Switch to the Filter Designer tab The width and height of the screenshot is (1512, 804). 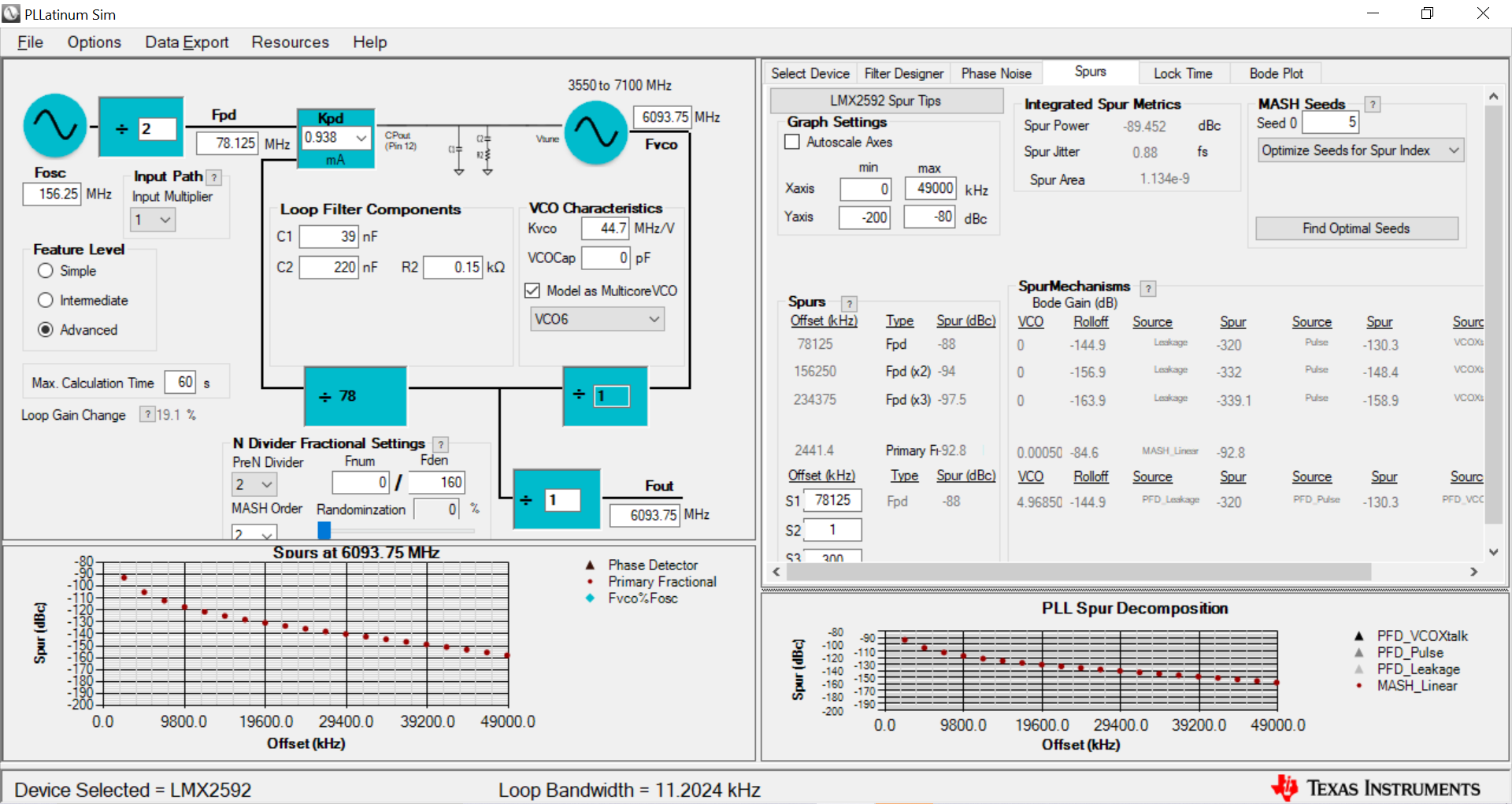click(904, 73)
